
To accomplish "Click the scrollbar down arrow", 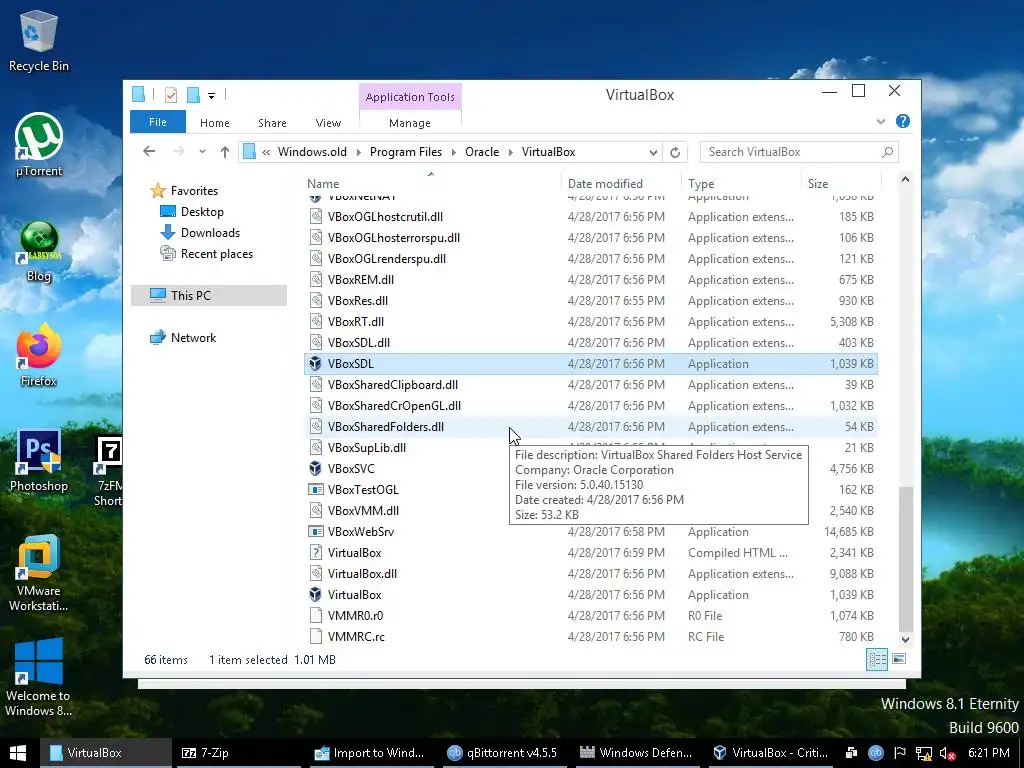I will point(905,640).
